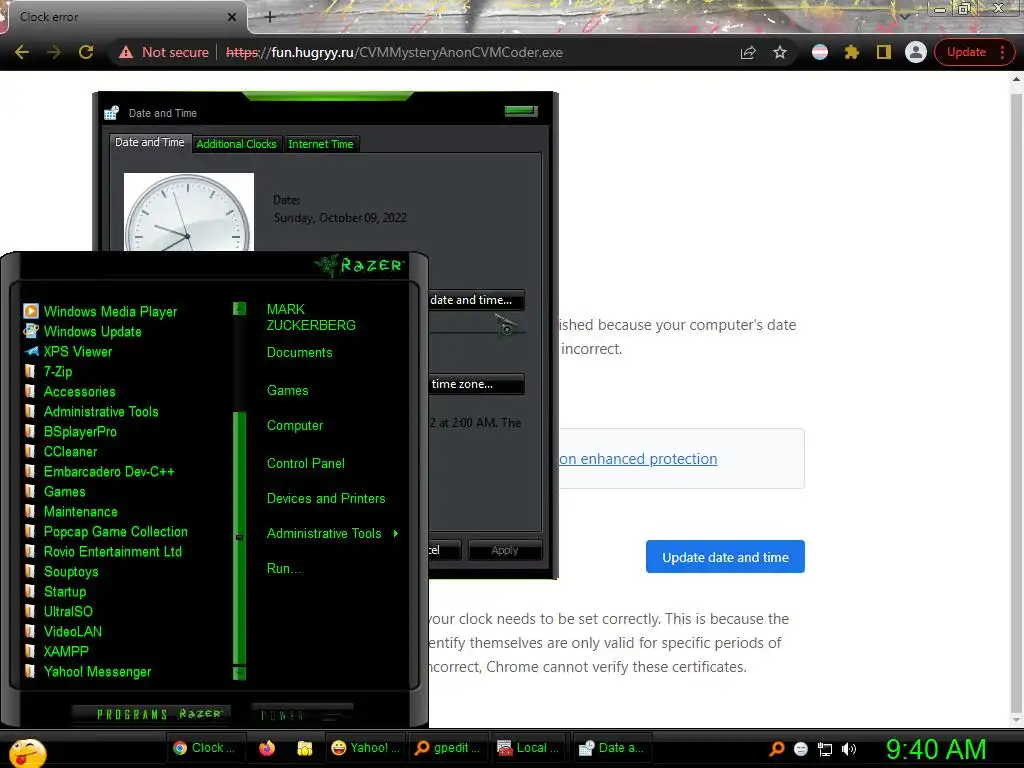Open Games in start menu right pane
The image size is (1024, 768).
point(287,391)
